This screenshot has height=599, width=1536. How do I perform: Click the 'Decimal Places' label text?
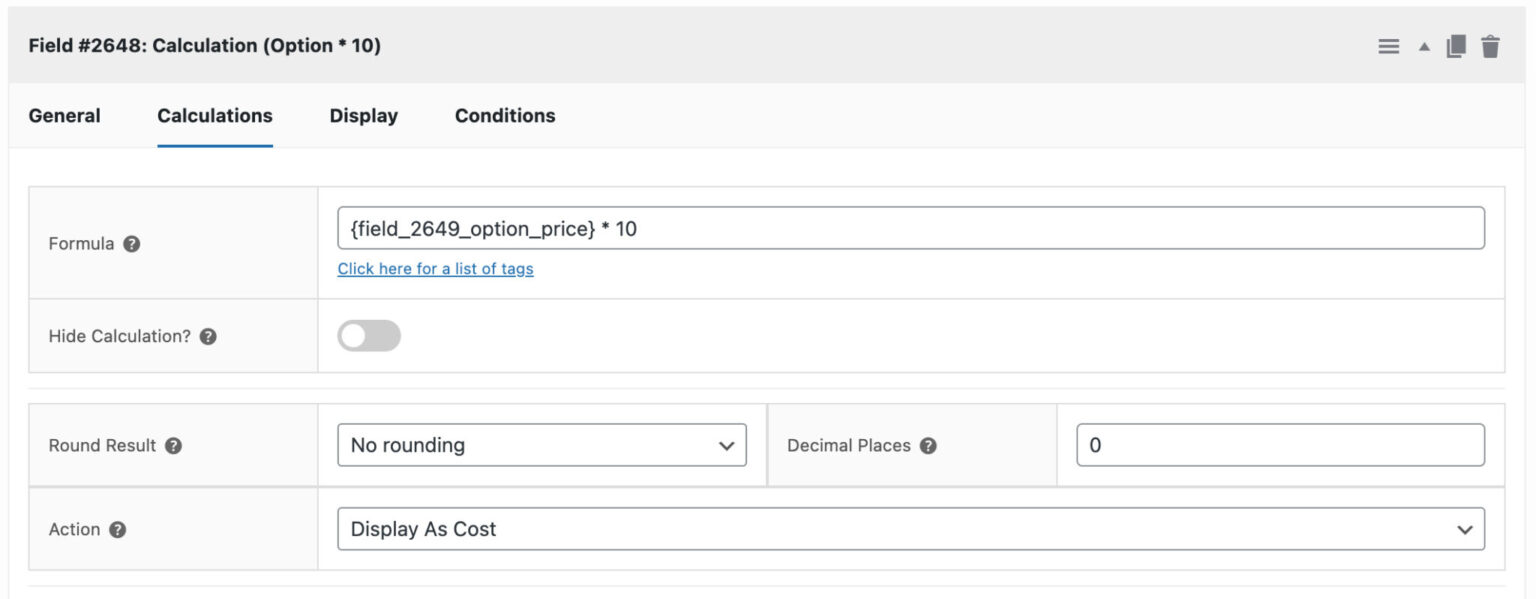click(849, 445)
